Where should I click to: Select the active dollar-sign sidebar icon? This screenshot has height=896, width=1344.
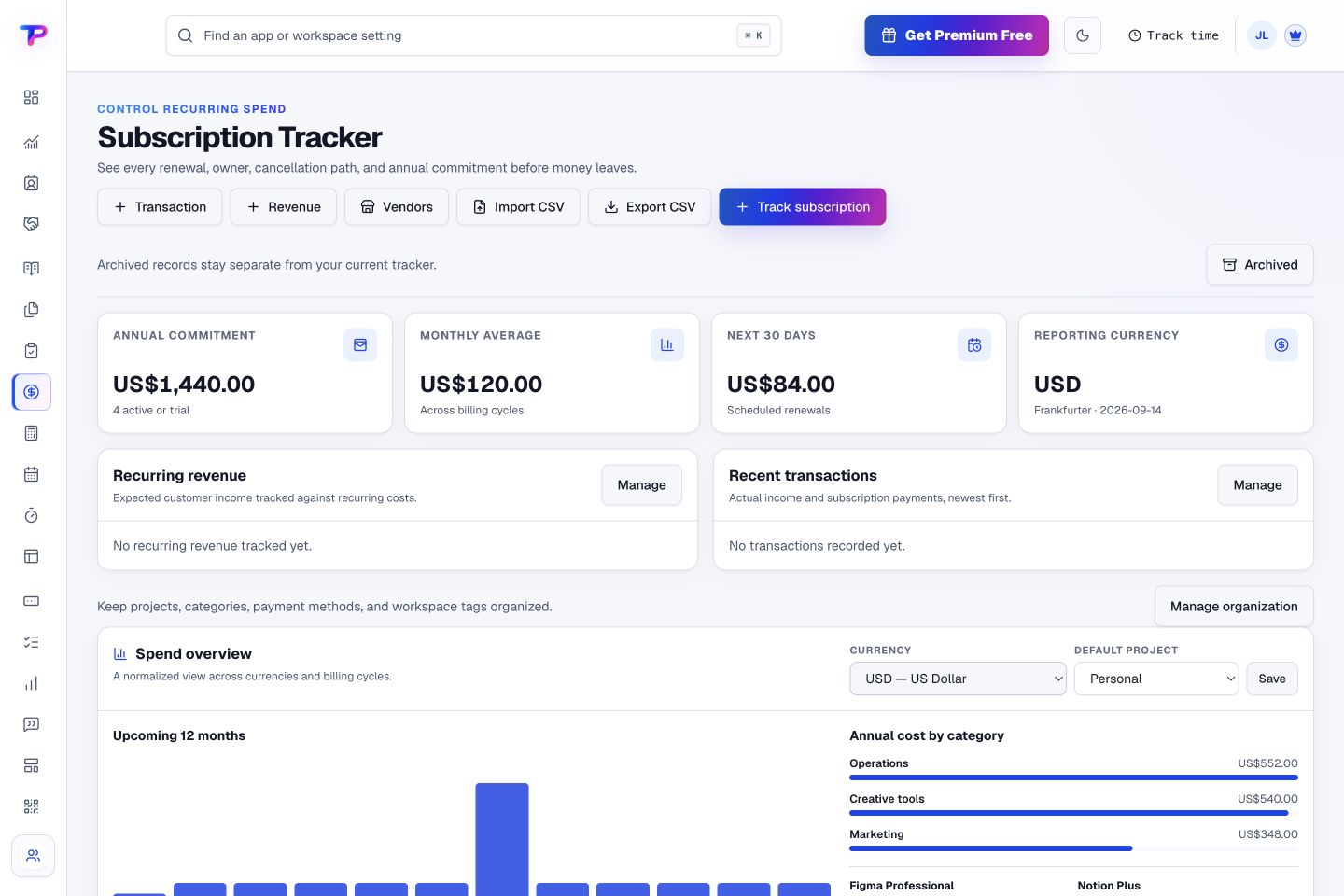(32, 392)
